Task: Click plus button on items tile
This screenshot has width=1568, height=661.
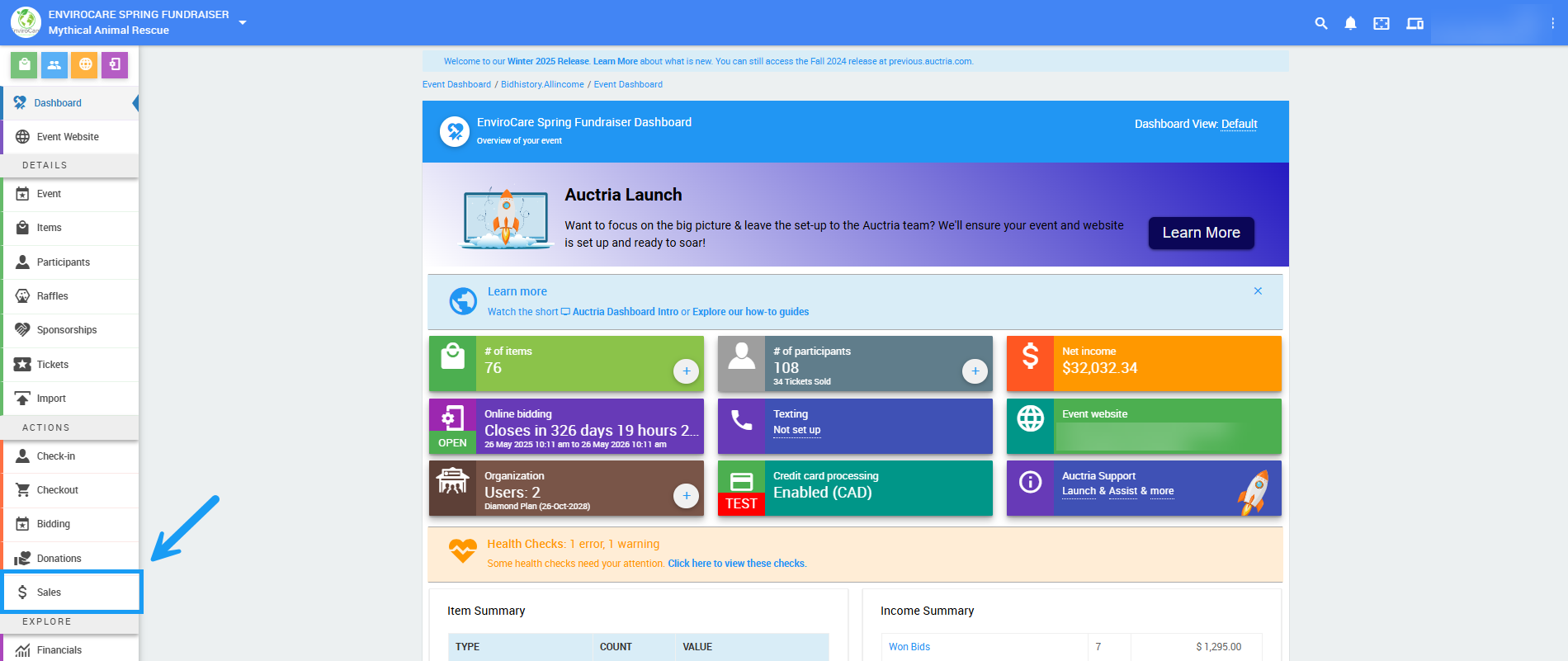Action: (x=686, y=371)
